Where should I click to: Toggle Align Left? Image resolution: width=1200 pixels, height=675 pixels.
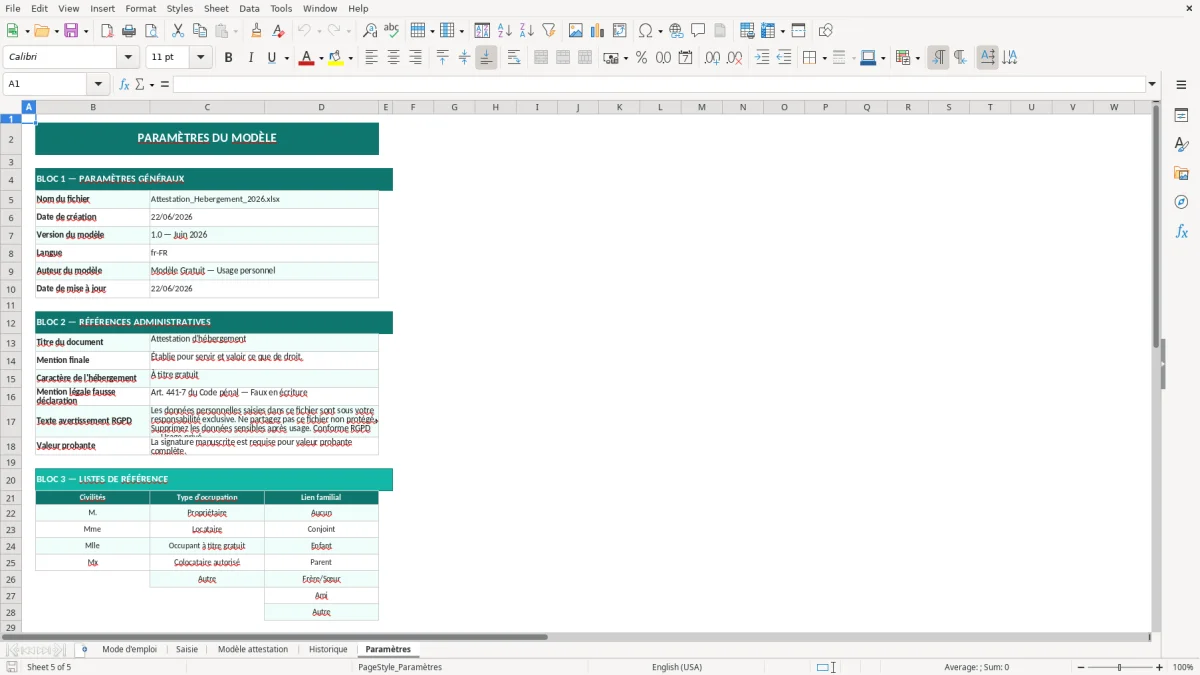[371, 58]
